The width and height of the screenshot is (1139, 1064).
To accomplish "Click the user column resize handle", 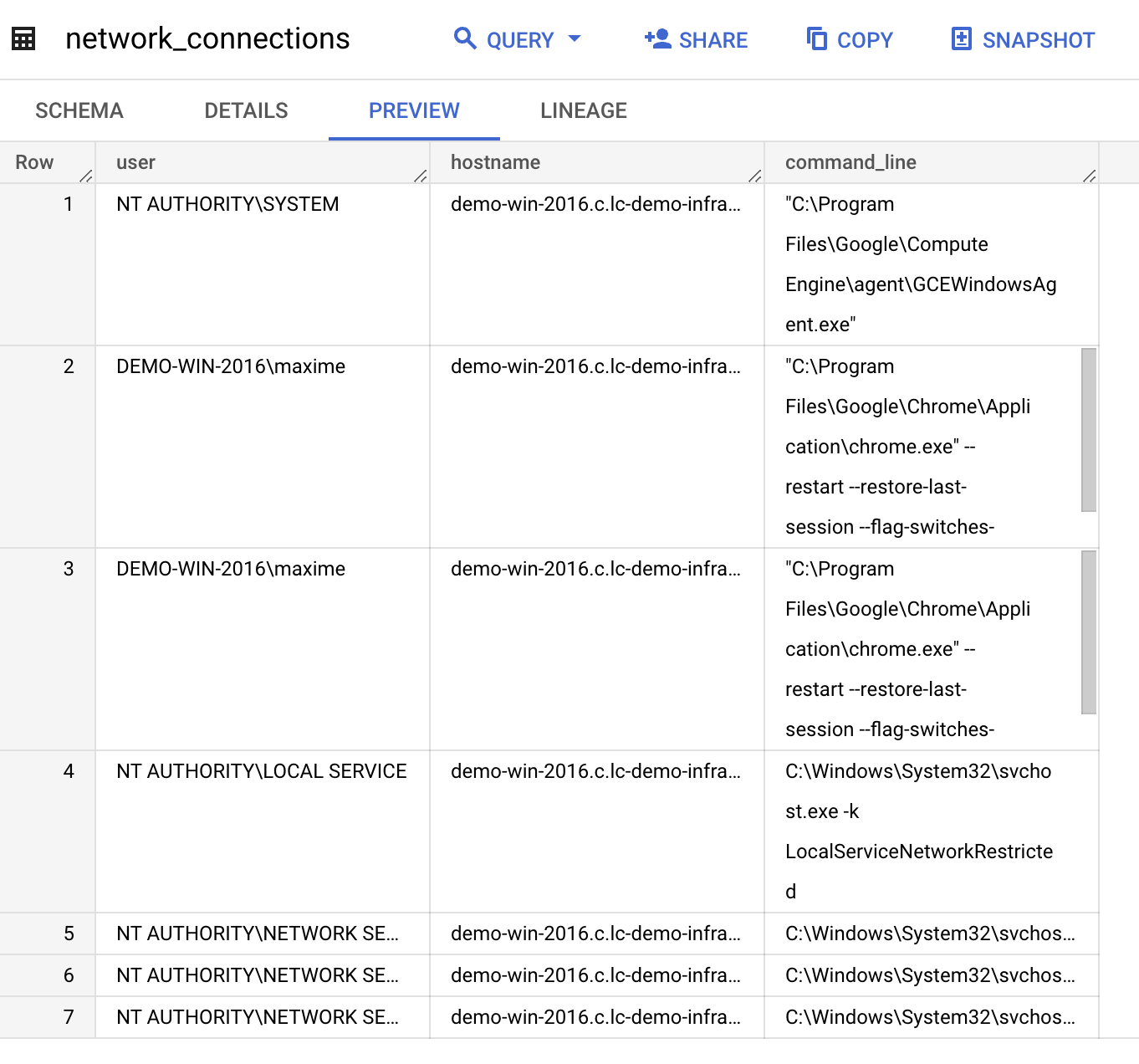I will [420, 176].
